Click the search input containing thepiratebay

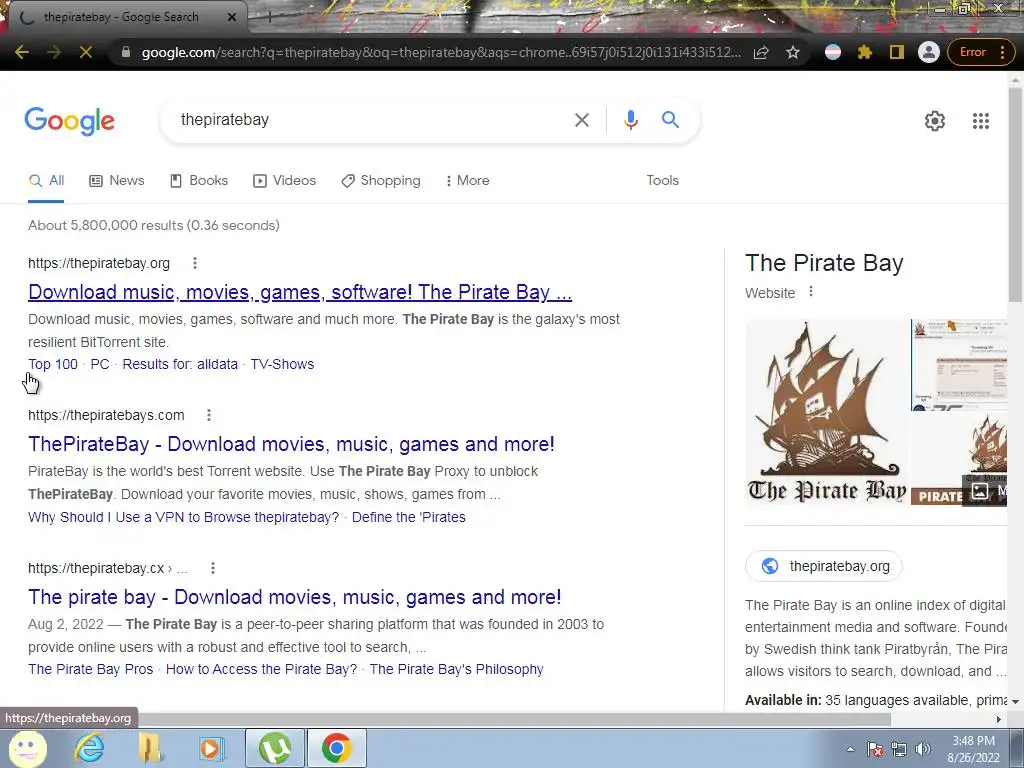tap(372, 120)
